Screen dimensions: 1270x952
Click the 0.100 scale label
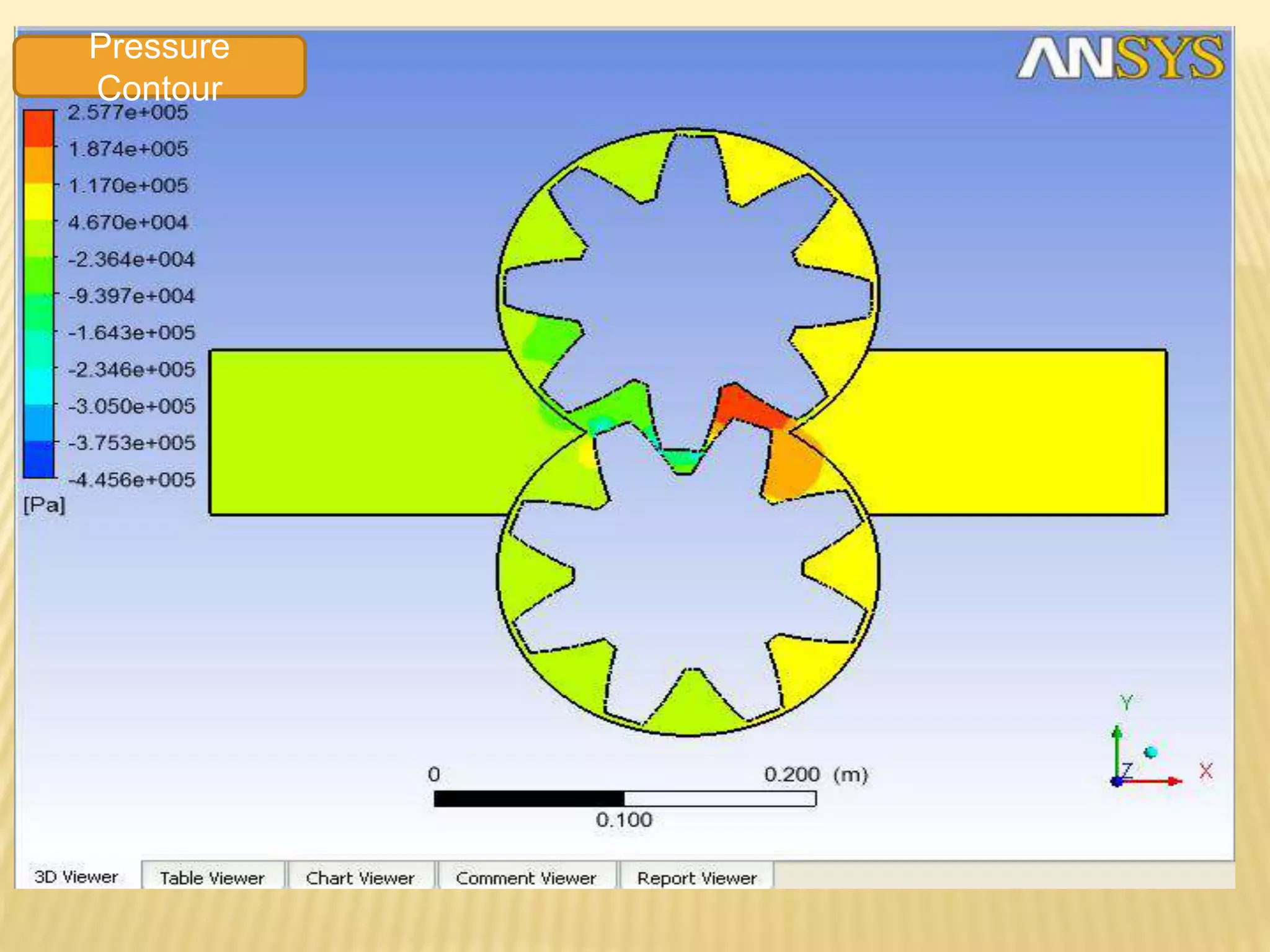(x=624, y=819)
